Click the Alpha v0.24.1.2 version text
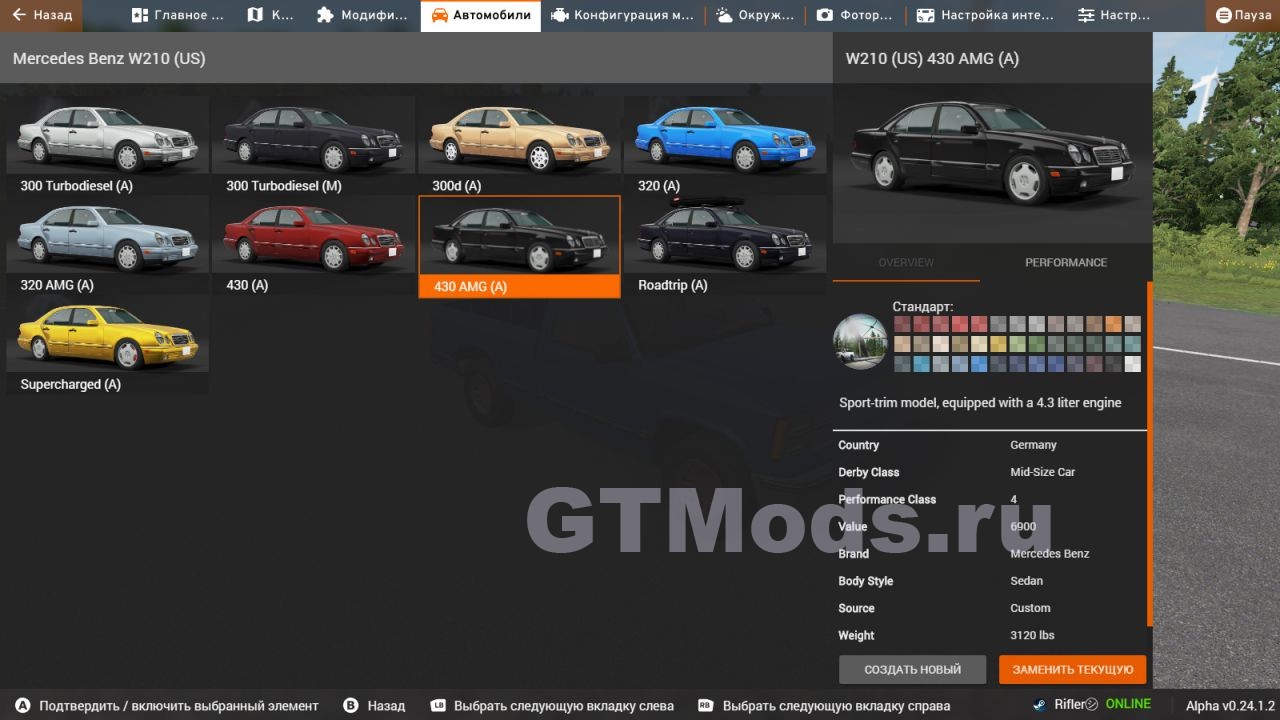The width and height of the screenshot is (1280, 720). 1230,705
